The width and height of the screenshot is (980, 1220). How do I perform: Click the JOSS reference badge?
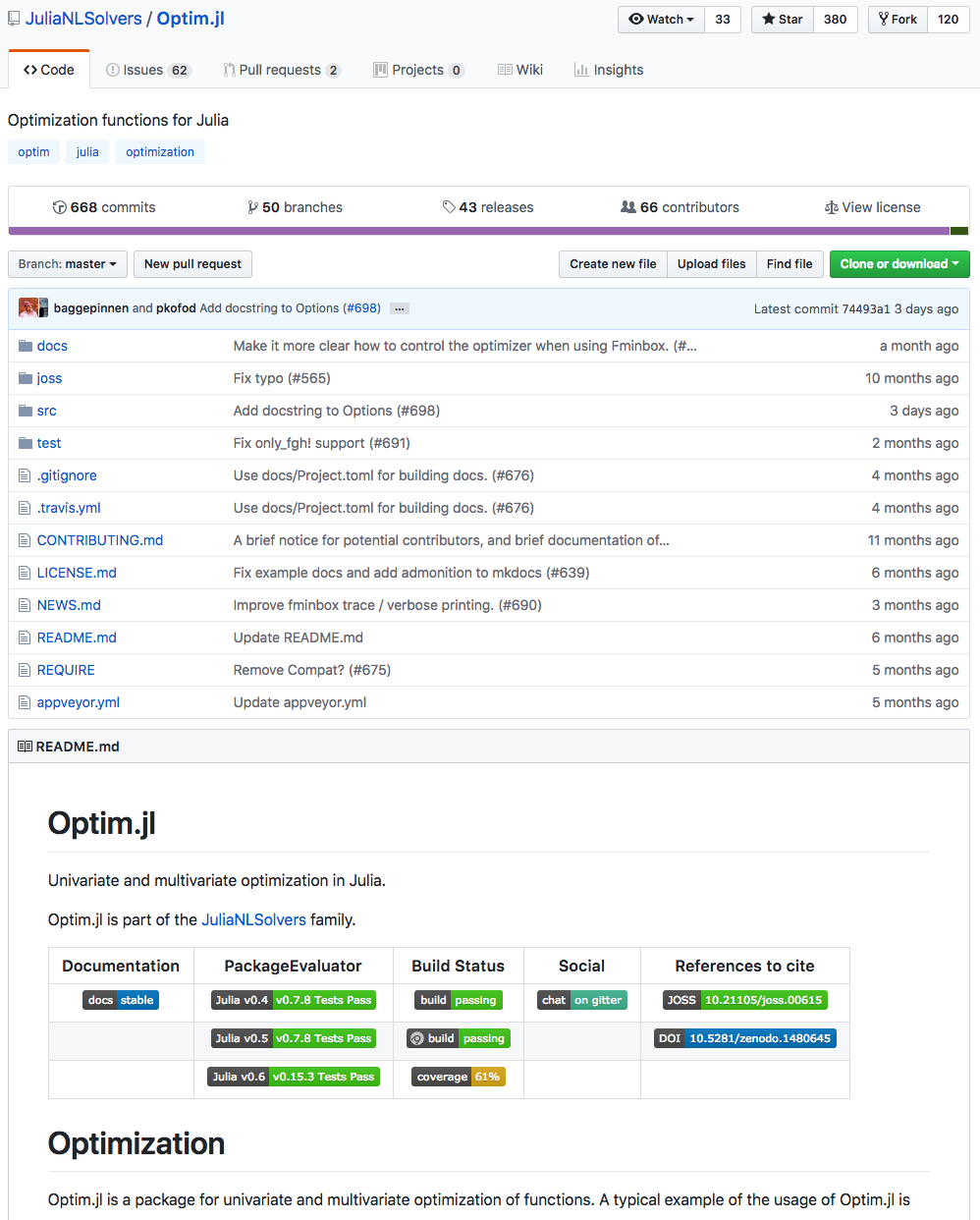[x=744, y=1000]
